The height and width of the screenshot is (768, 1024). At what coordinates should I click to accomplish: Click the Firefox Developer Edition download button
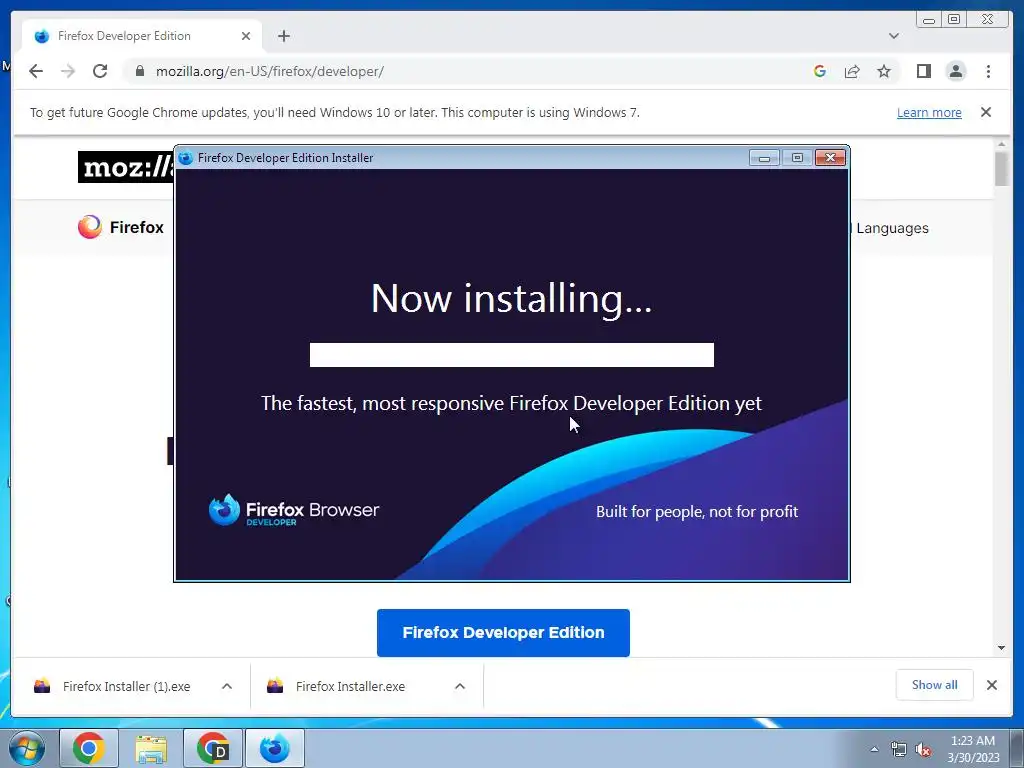pos(503,632)
